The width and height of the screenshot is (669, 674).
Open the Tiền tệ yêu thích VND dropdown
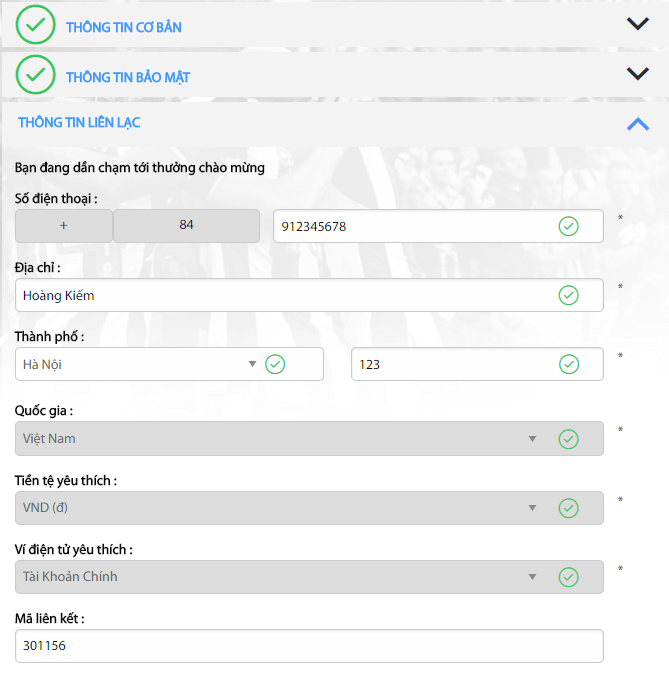(280, 508)
